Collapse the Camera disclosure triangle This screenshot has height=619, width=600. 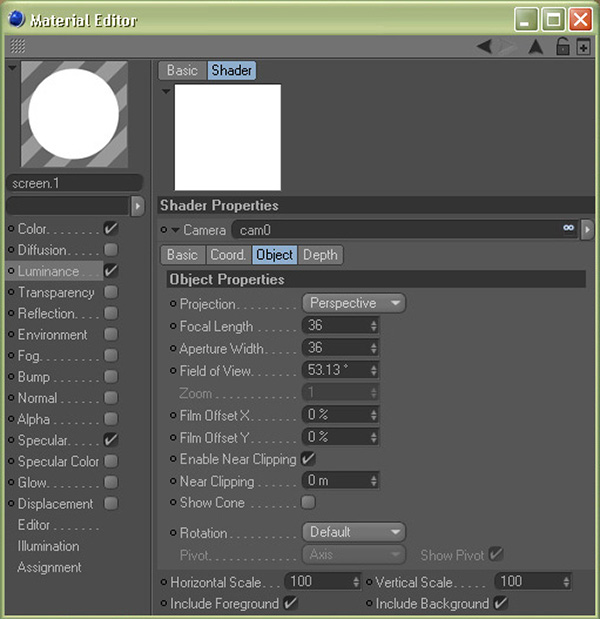point(175,230)
